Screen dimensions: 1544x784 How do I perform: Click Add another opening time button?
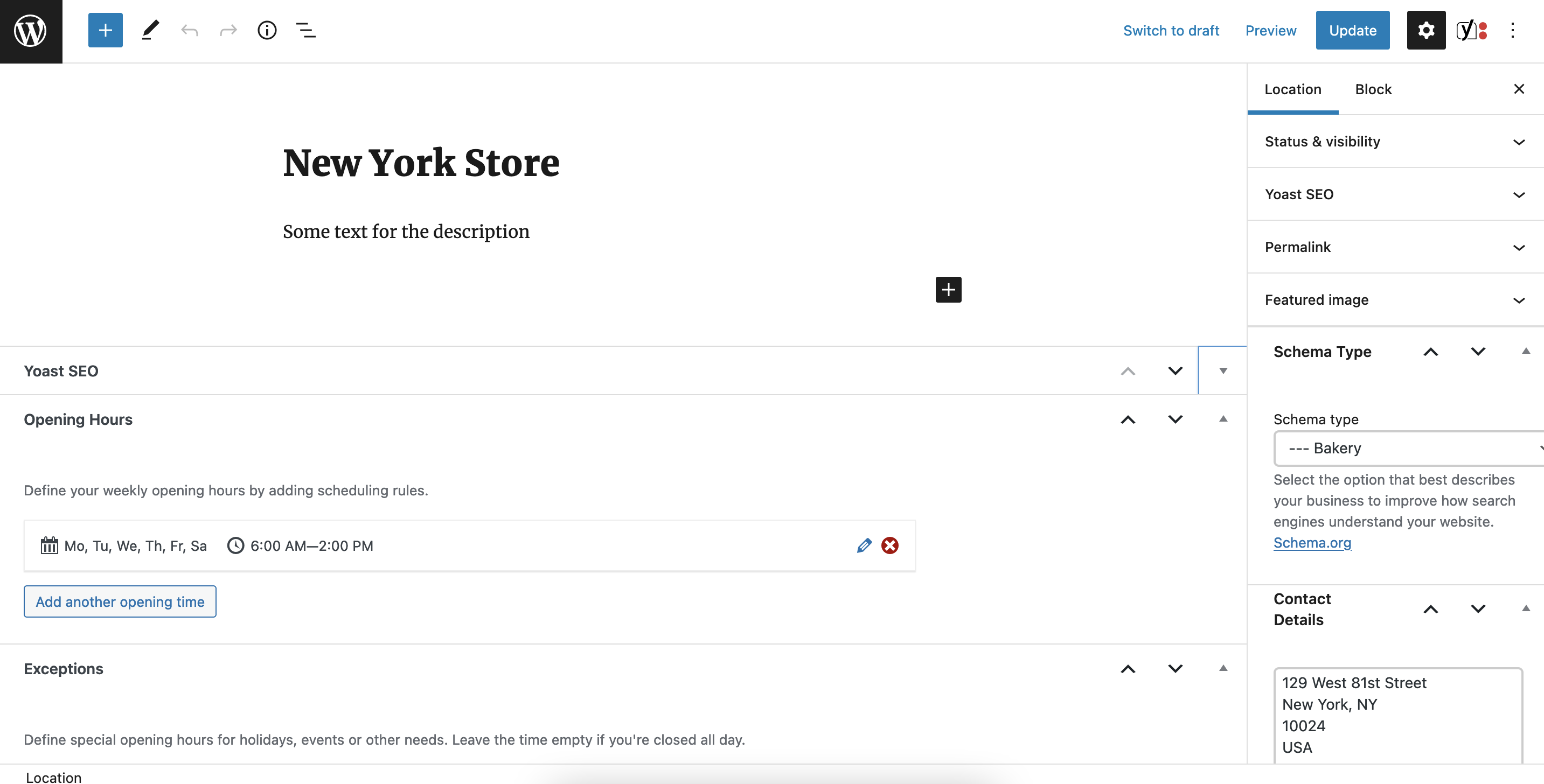119,601
